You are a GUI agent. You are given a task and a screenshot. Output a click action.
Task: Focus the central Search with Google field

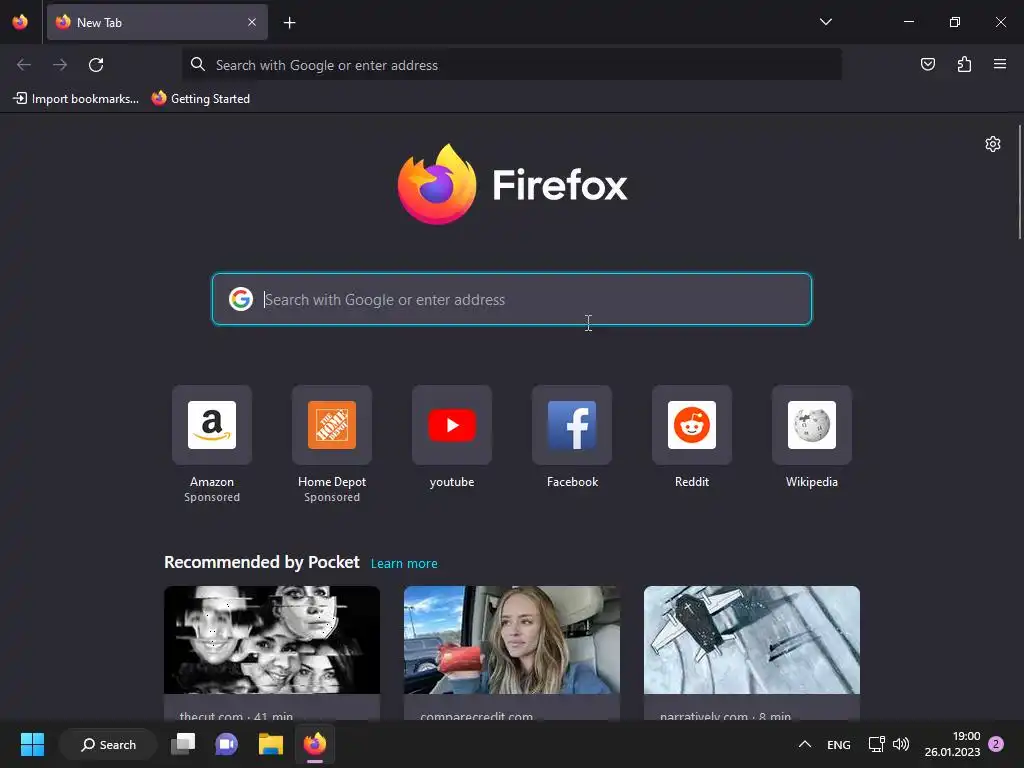click(x=512, y=299)
